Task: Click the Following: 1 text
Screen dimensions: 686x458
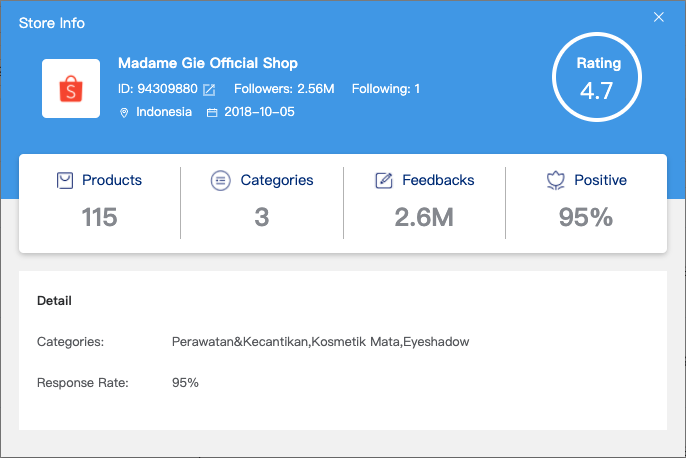Action: click(x=386, y=89)
